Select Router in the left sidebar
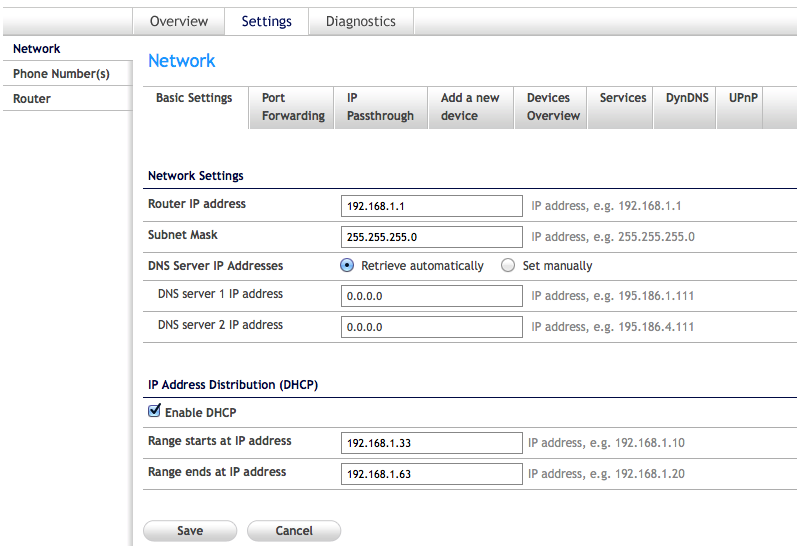This screenshot has width=797, height=546. pyautogui.click(x=32, y=99)
